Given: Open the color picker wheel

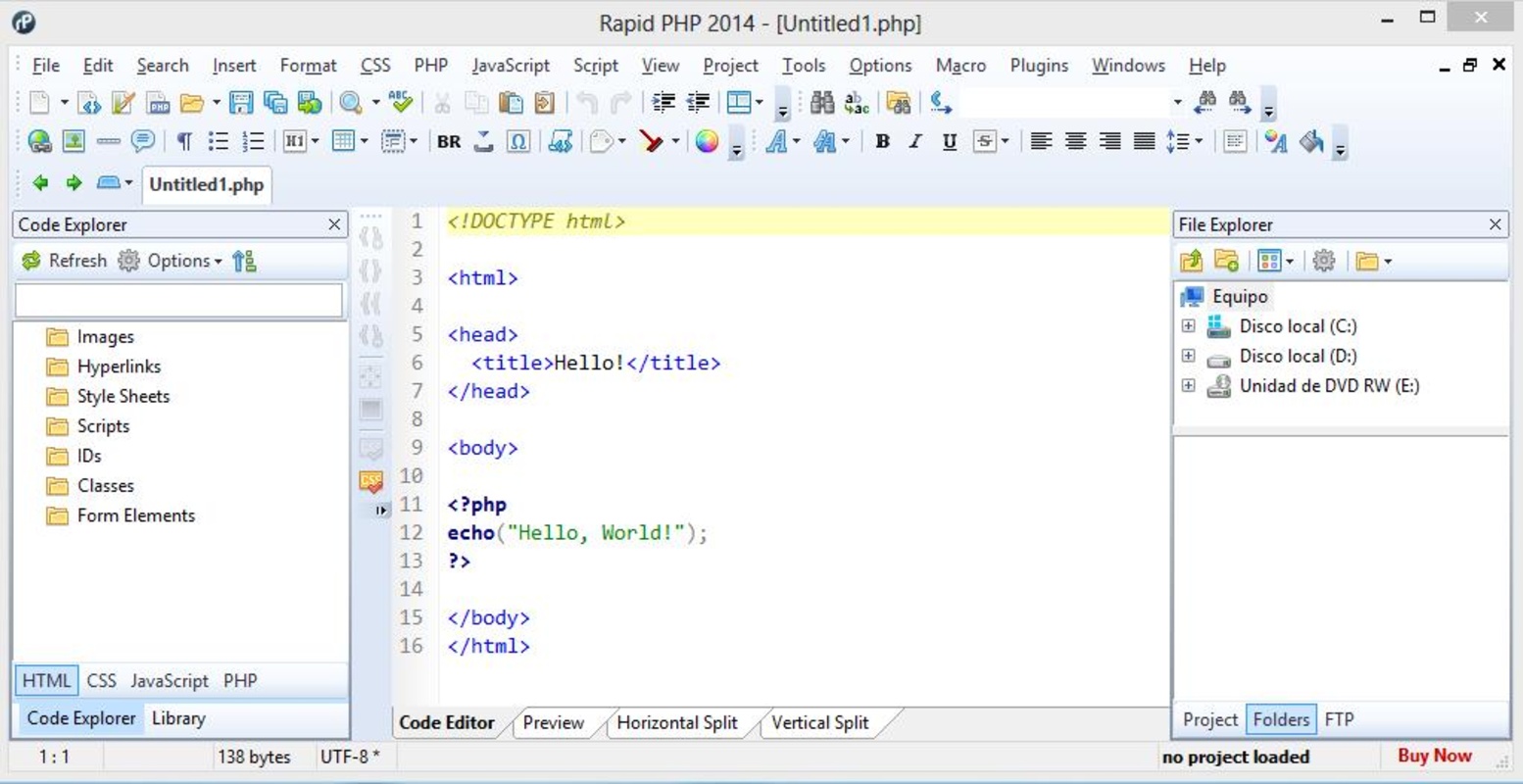Looking at the screenshot, I should pyautogui.click(x=707, y=142).
